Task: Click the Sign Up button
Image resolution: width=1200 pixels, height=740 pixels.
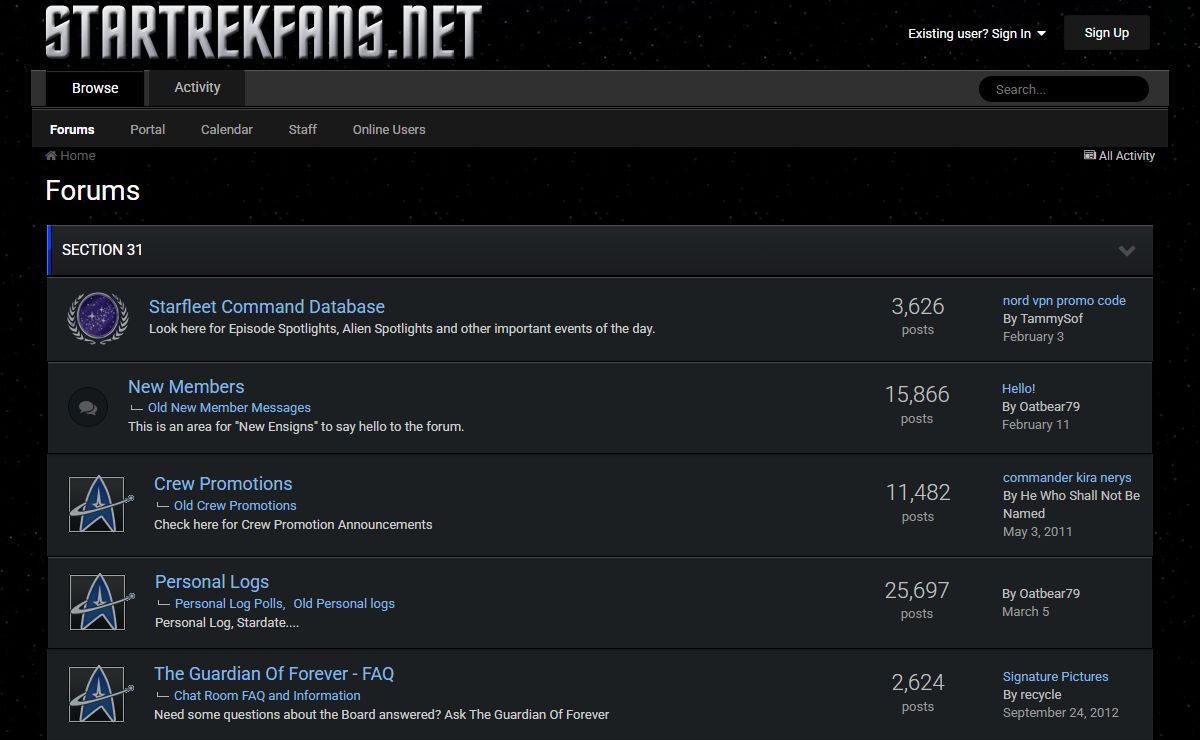Action: pyautogui.click(x=1107, y=33)
